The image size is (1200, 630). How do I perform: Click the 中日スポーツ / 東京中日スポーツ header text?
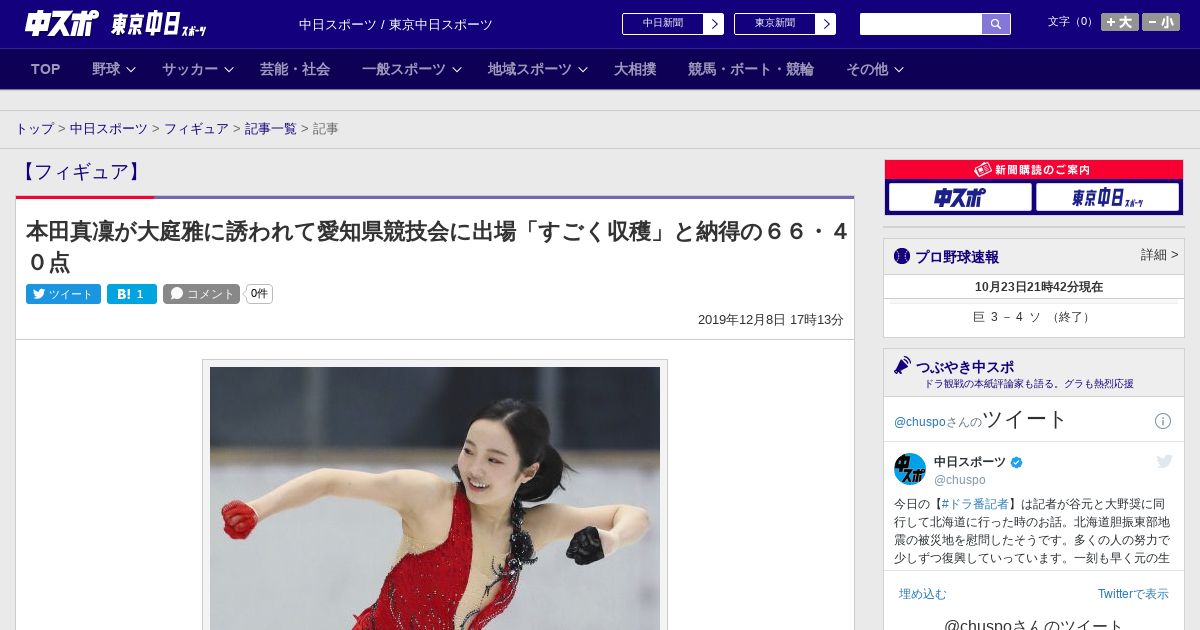point(396,24)
